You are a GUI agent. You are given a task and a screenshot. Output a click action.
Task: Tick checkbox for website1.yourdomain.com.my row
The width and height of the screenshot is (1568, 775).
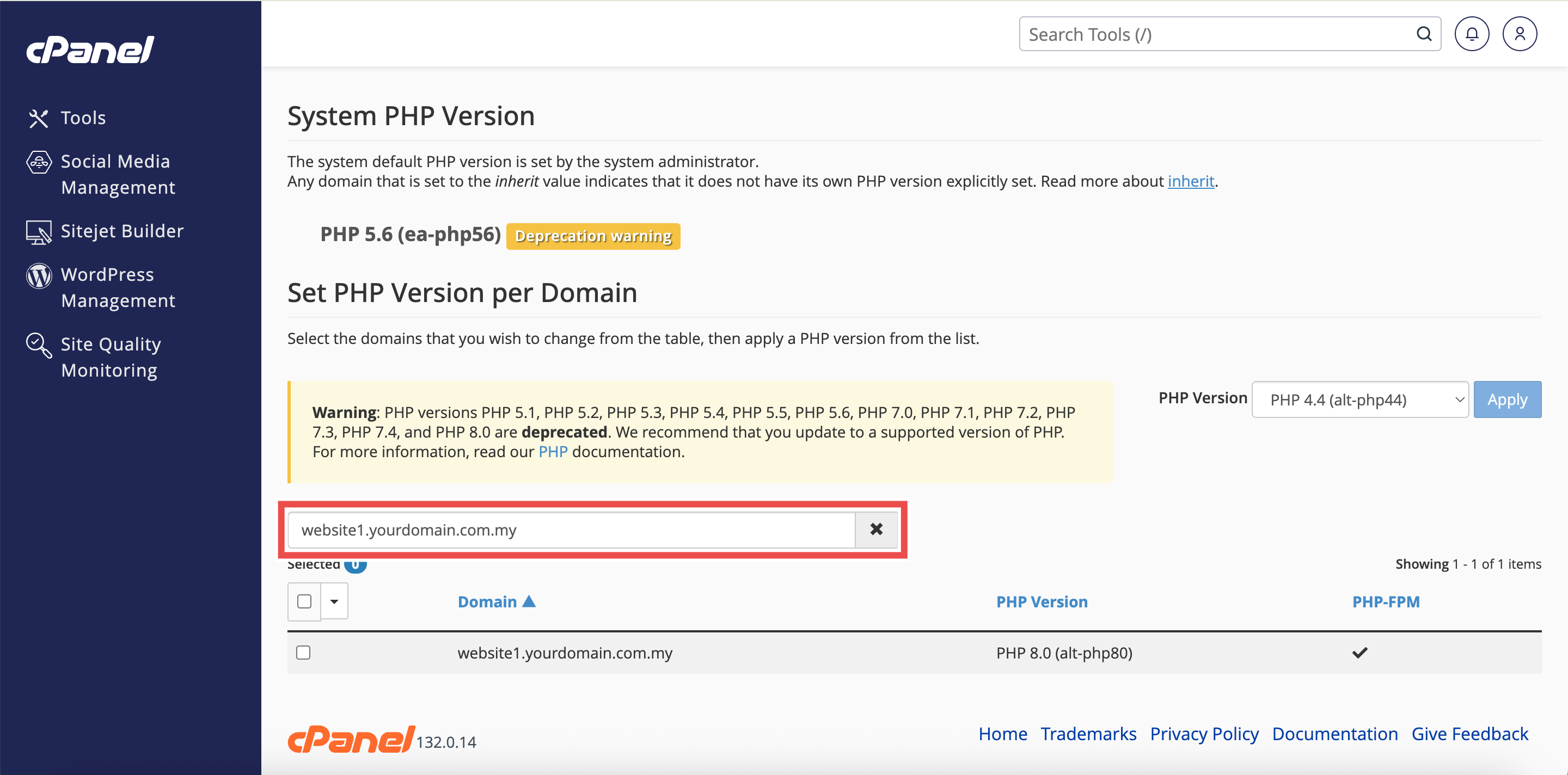tap(303, 652)
